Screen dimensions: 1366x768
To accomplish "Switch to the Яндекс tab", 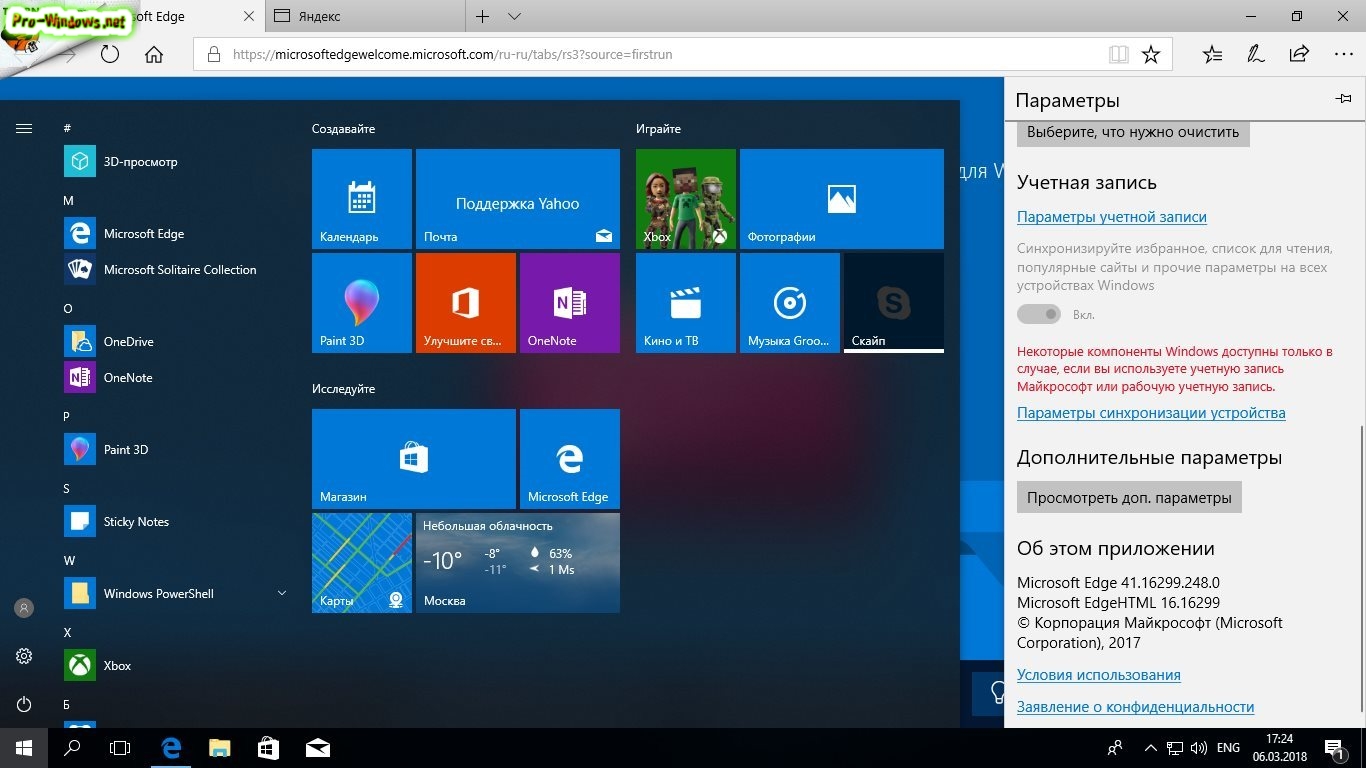I will click(x=365, y=16).
